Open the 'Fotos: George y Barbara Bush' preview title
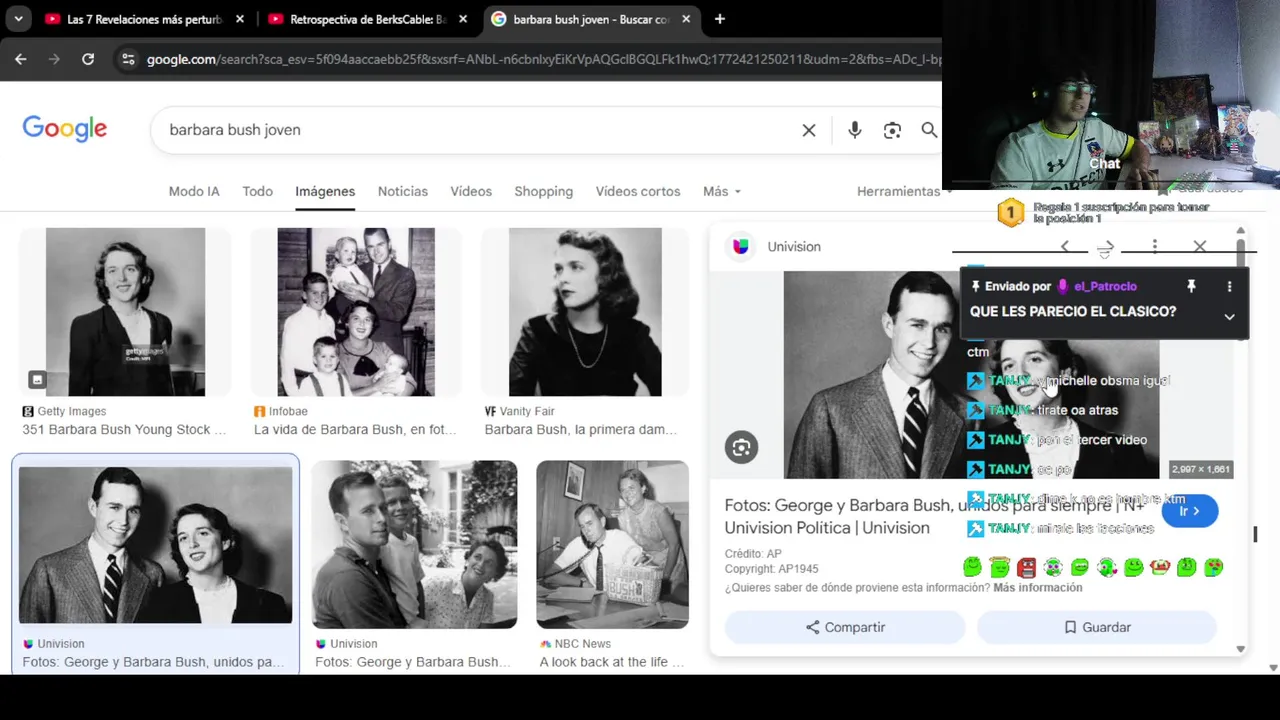Screen dimensions: 1280x720 tap(935, 516)
